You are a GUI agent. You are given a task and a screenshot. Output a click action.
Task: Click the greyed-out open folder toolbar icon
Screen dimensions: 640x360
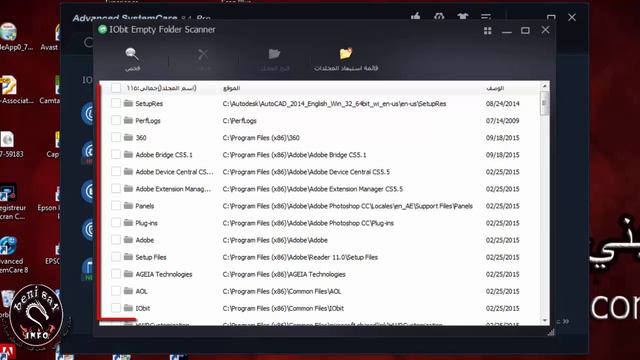coord(274,54)
